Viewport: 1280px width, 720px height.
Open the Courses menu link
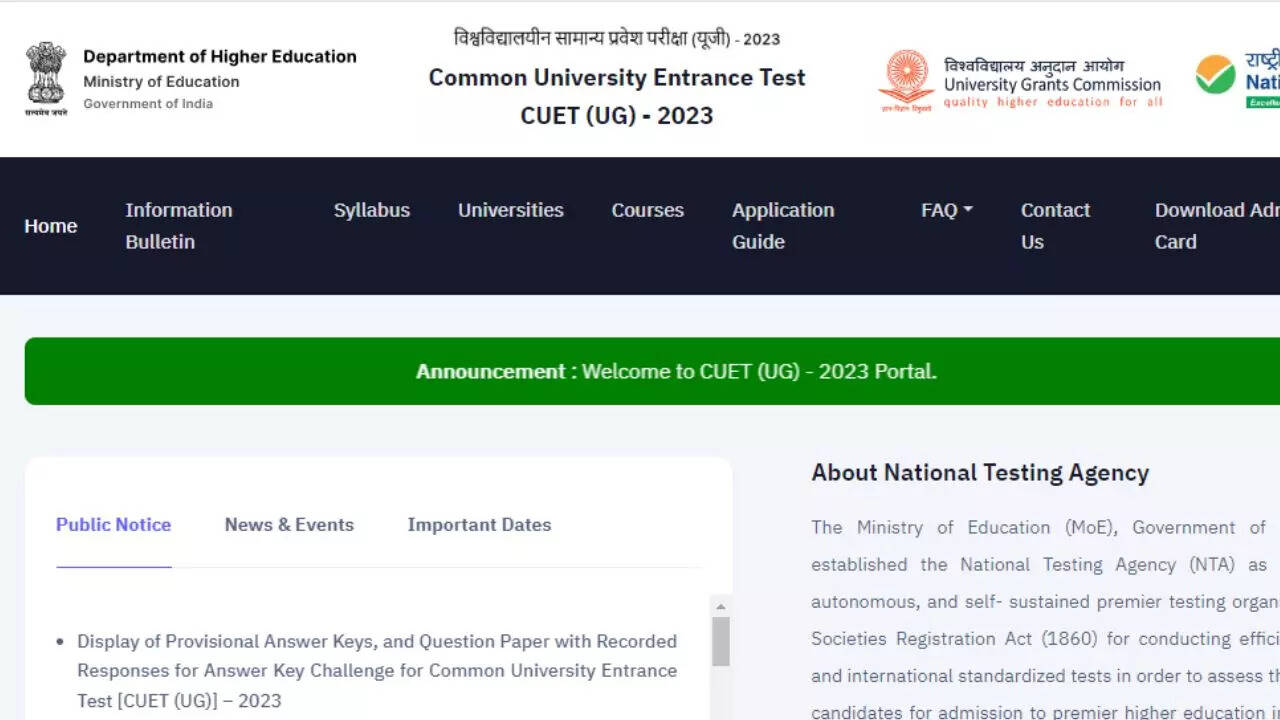pos(647,210)
